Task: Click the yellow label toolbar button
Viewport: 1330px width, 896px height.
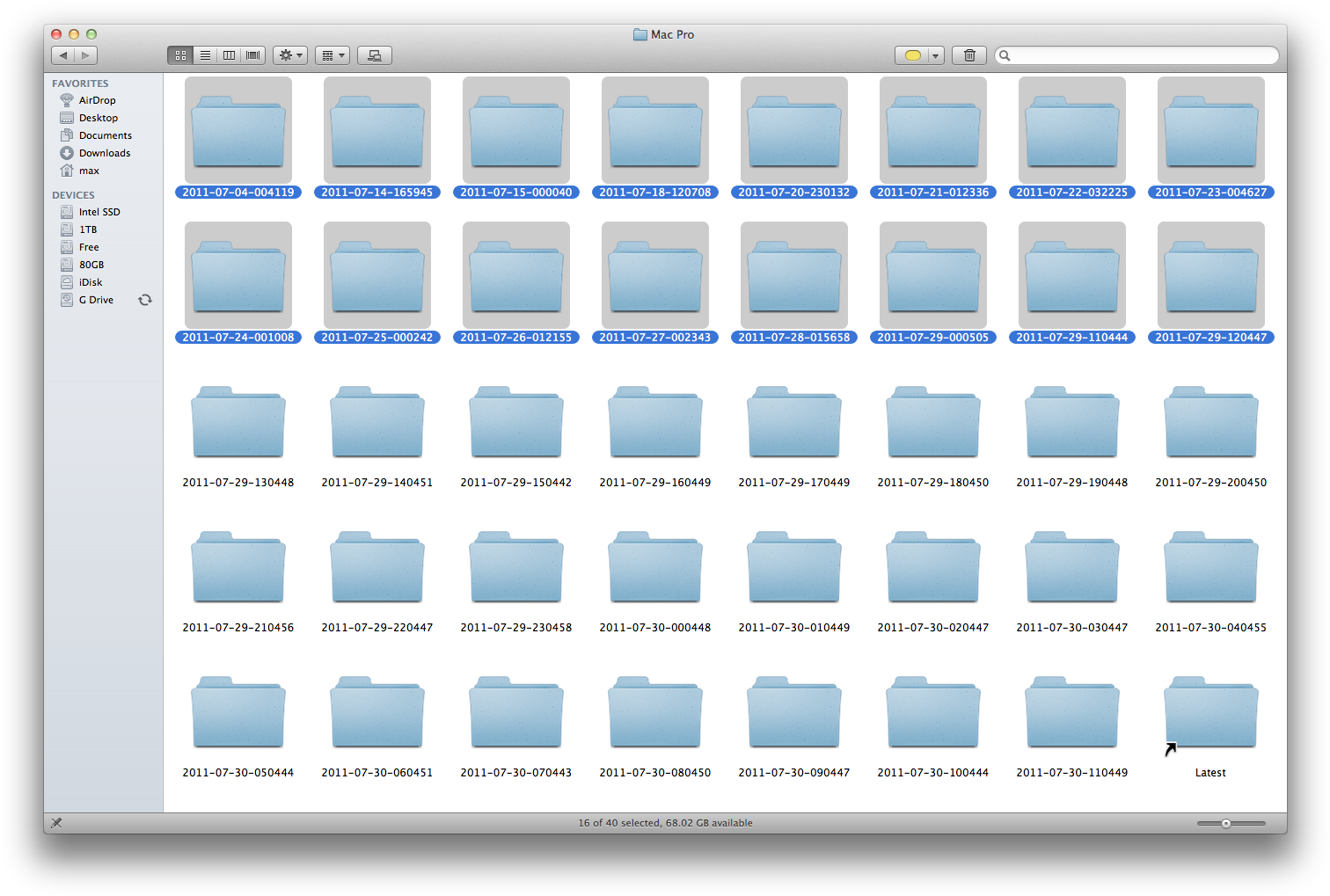Action: tap(912, 55)
